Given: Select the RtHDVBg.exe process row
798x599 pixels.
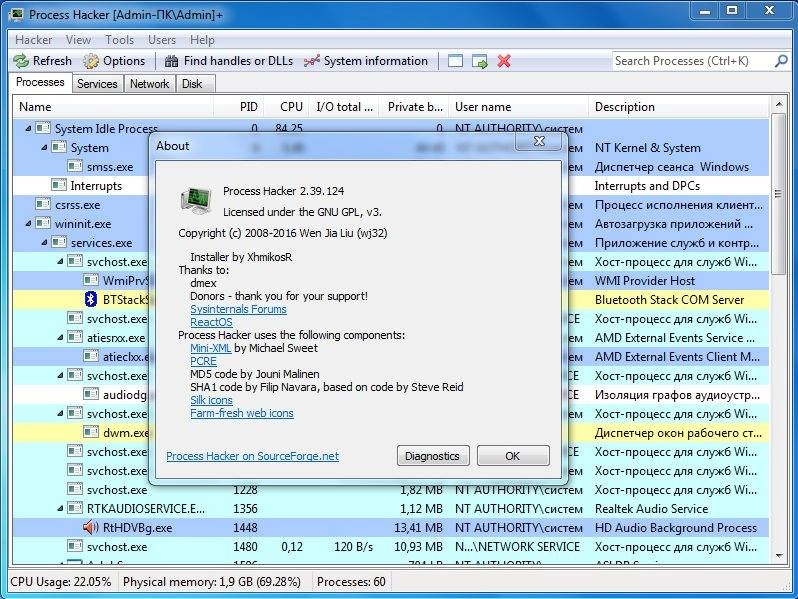Looking at the screenshot, I should coord(391,528).
